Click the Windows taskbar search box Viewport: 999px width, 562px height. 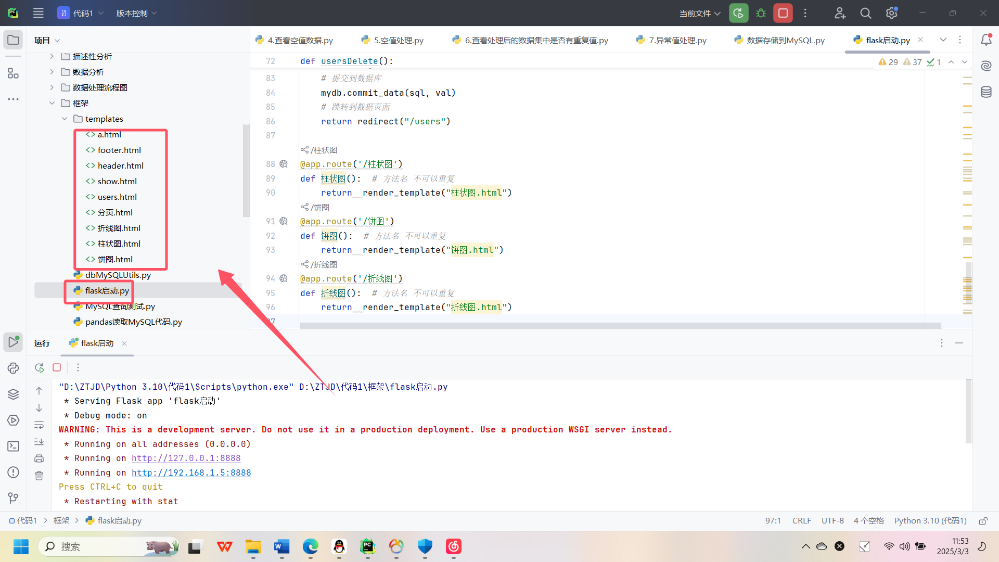click(108, 547)
